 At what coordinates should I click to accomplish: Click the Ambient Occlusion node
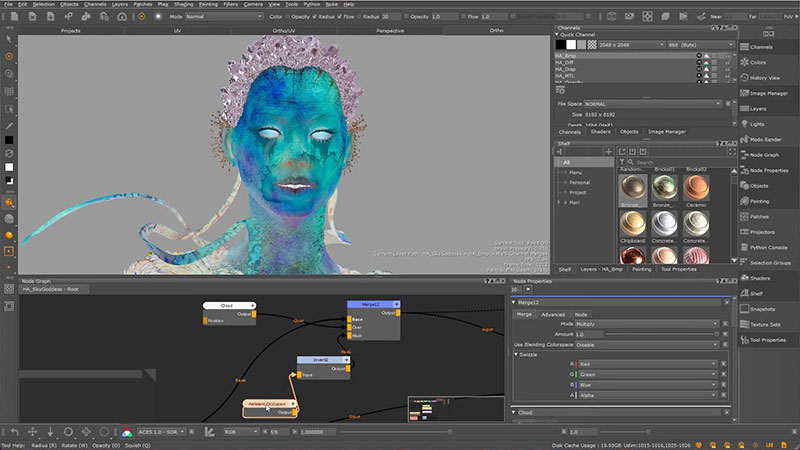click(x=267, y=403)
